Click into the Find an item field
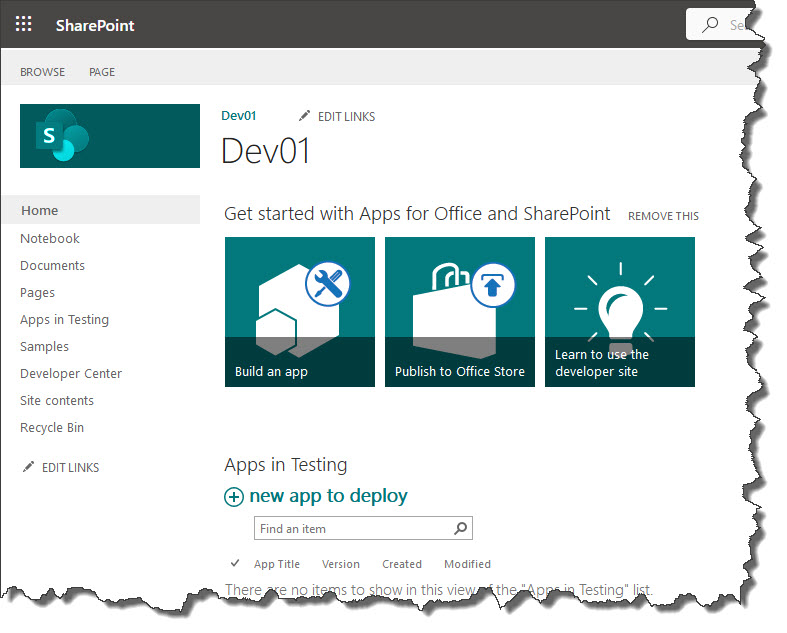 (x=363, y=528)
